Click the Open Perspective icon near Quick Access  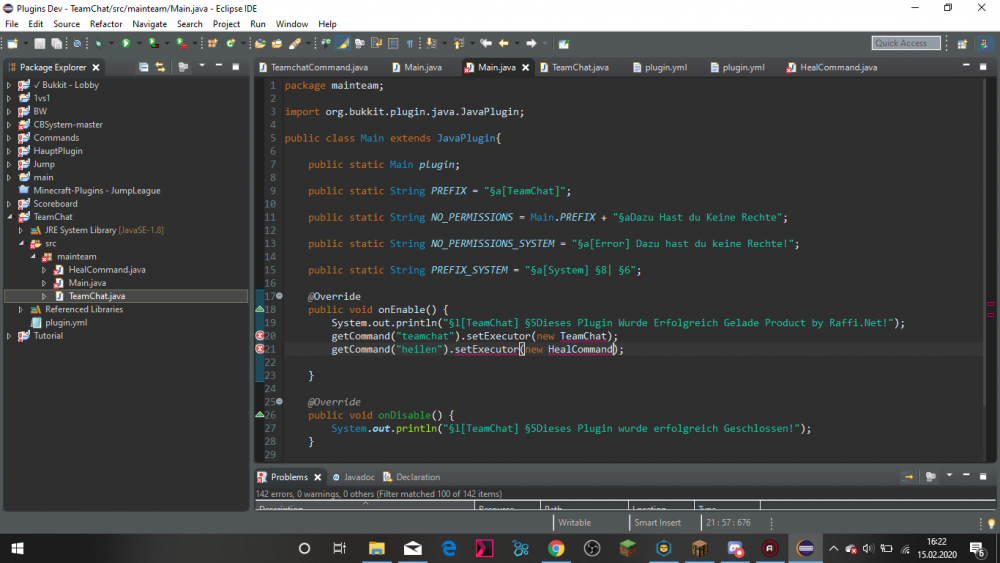[x=962, y=43]
